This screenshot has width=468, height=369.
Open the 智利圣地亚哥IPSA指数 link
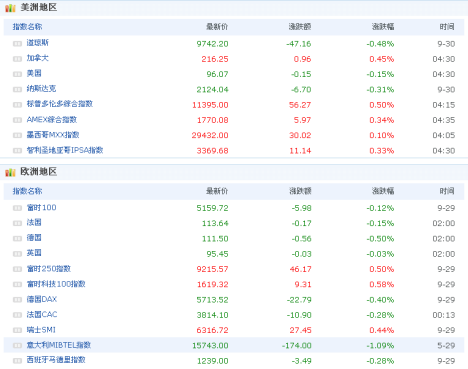(x=65, y=150)
